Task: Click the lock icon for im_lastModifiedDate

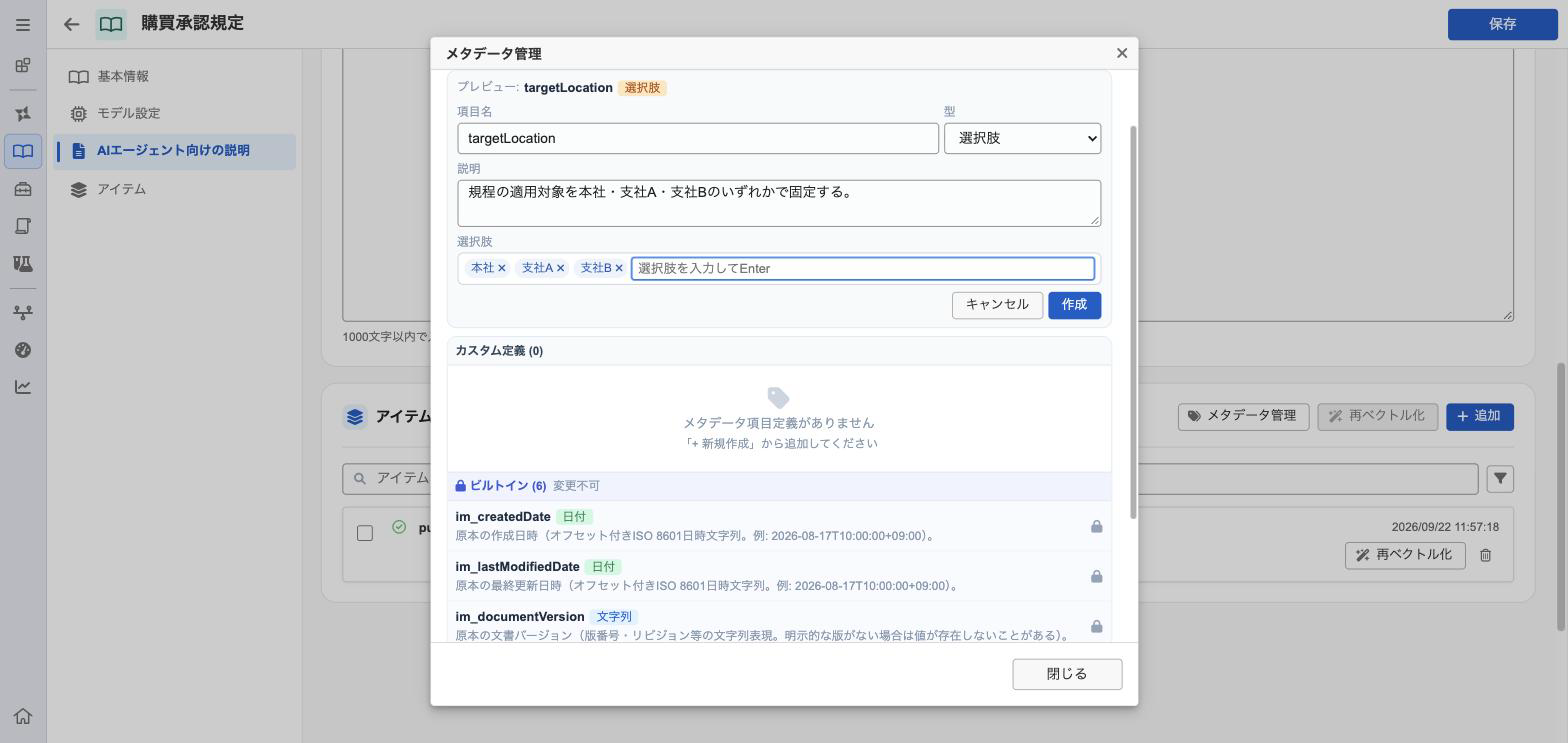Action: [1096, 576]
